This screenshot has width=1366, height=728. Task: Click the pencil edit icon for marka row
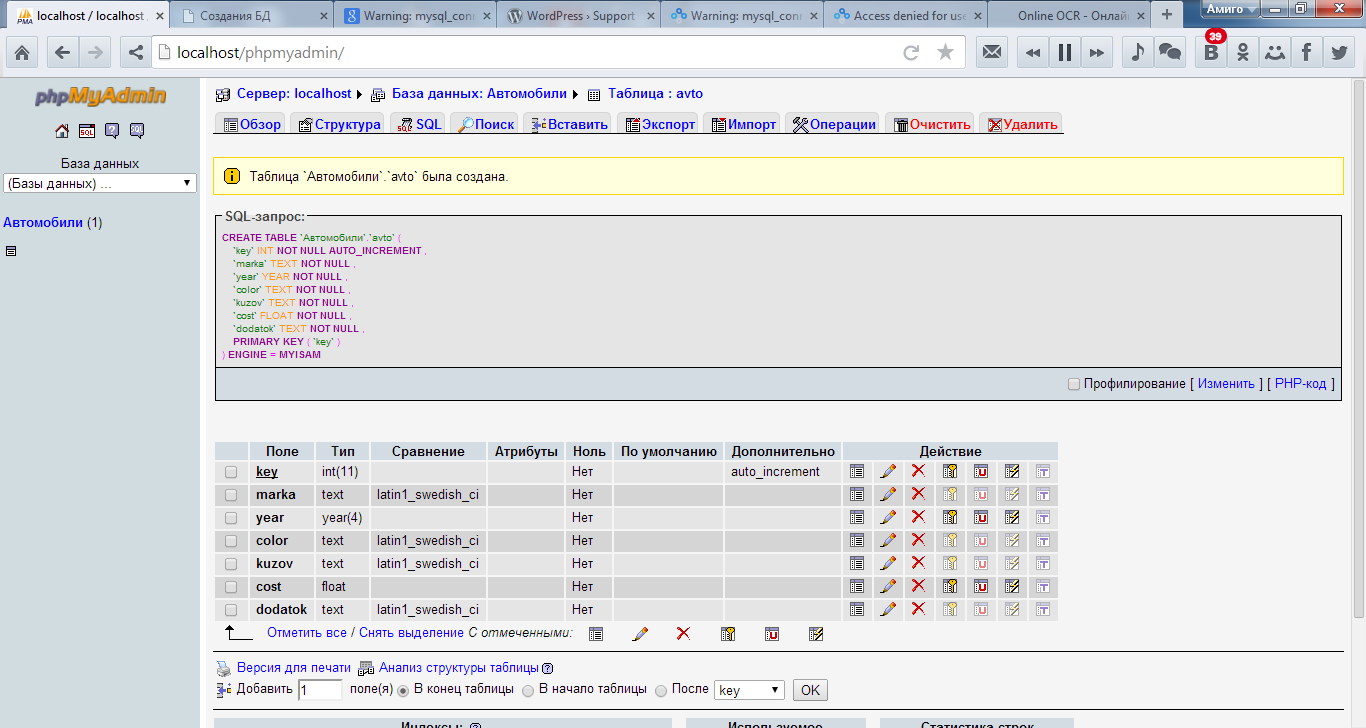887,495
